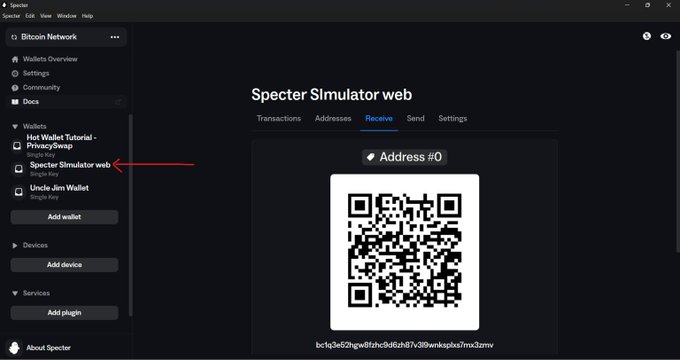The image size is (680, 360).
Task: Collapse the Wallets section triangle
Action: 15,127
